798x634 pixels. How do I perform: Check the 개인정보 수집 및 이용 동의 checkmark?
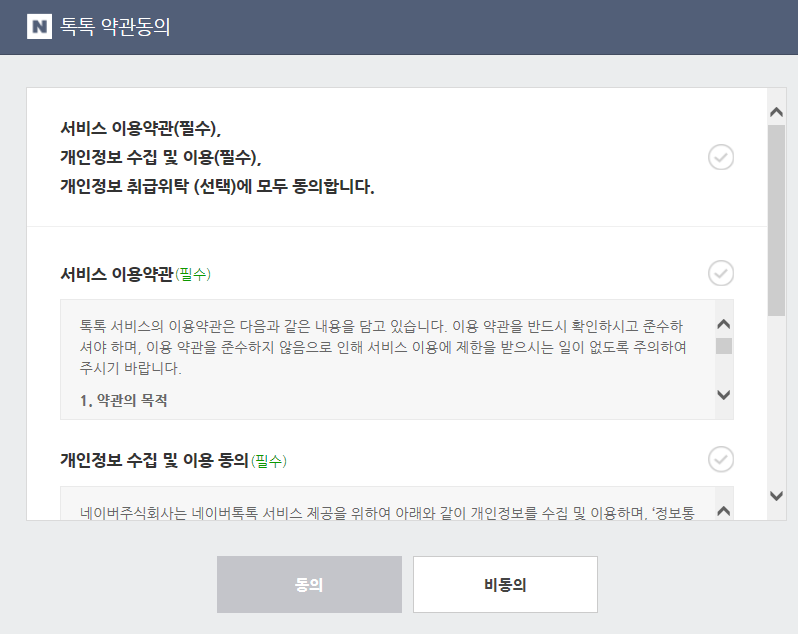click(x=721, y=459)
